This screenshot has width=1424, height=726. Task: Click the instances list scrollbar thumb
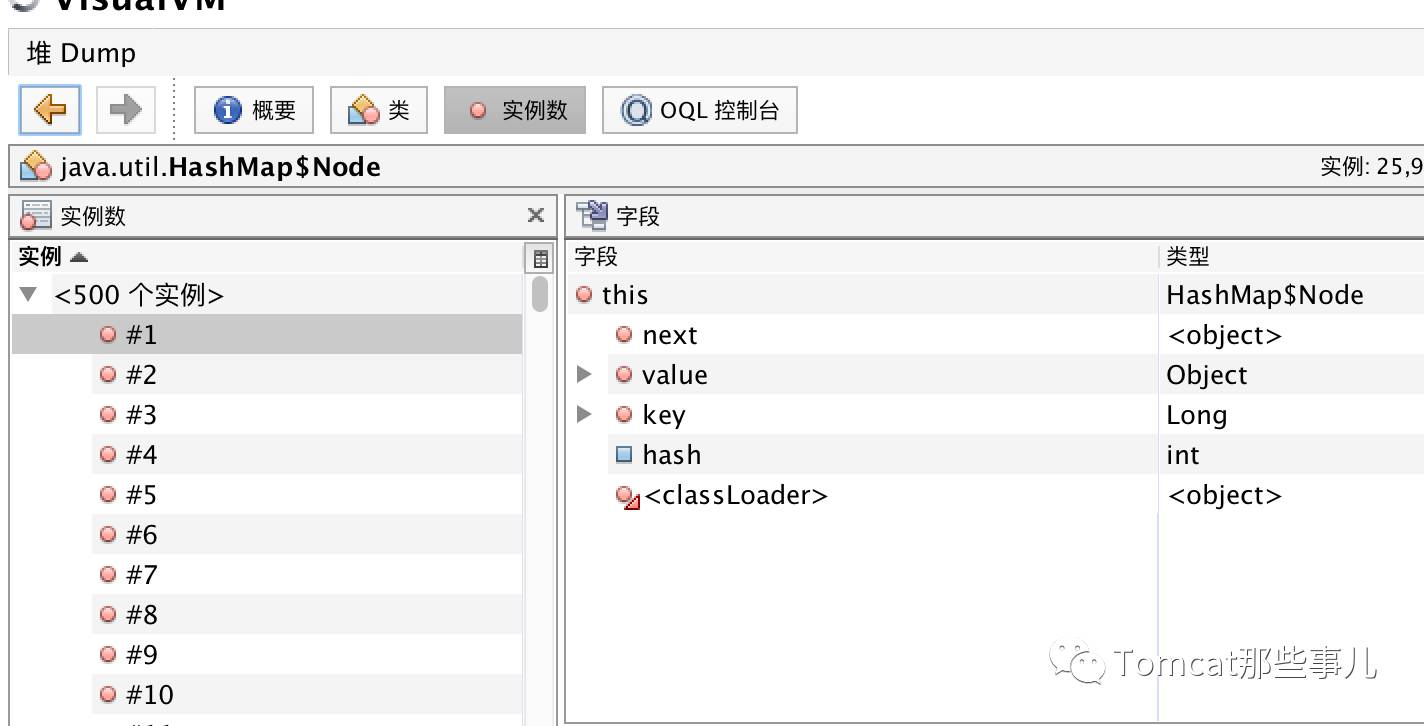pos(540,293)
